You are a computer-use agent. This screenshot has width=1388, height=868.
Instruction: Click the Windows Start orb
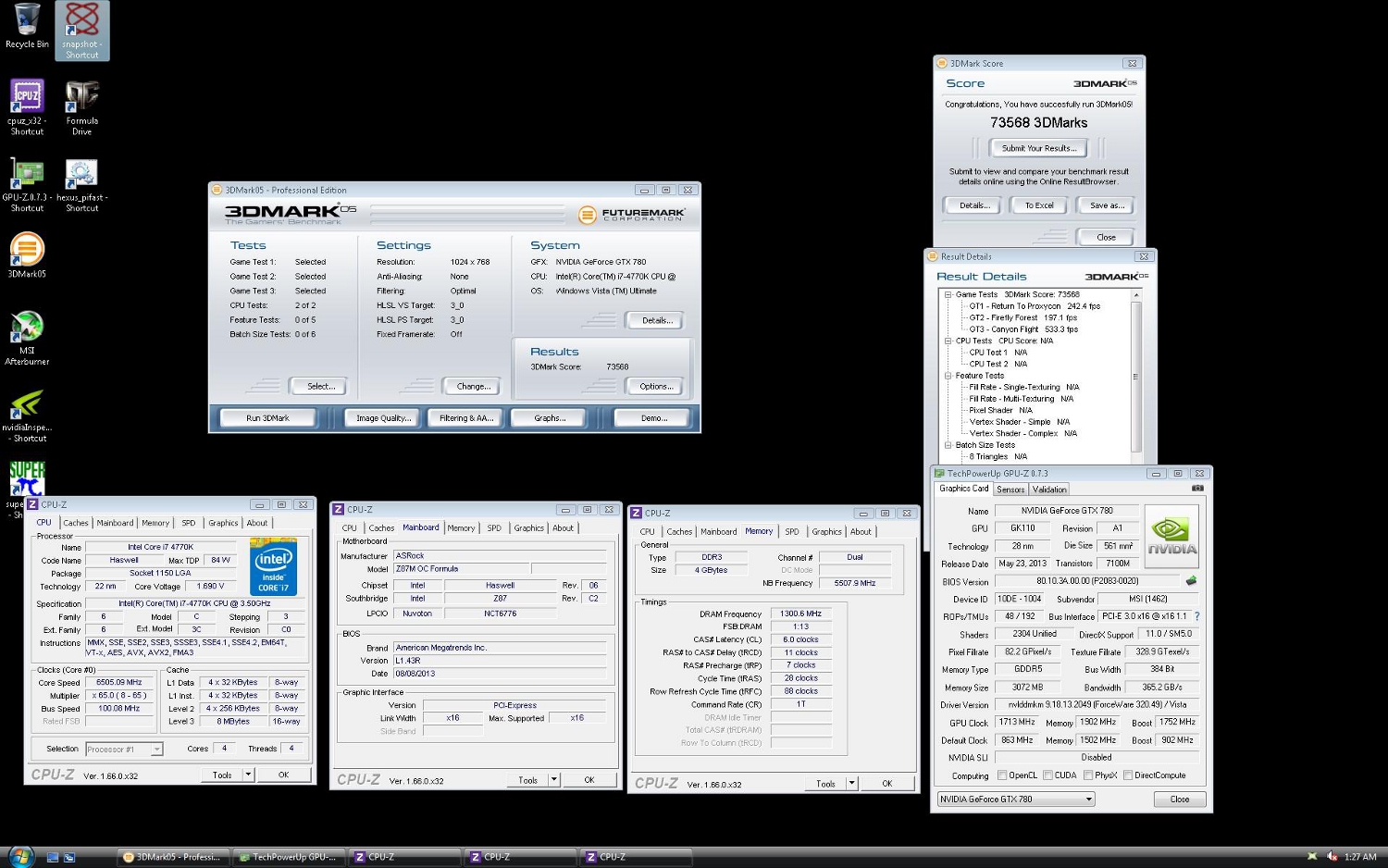20,856
